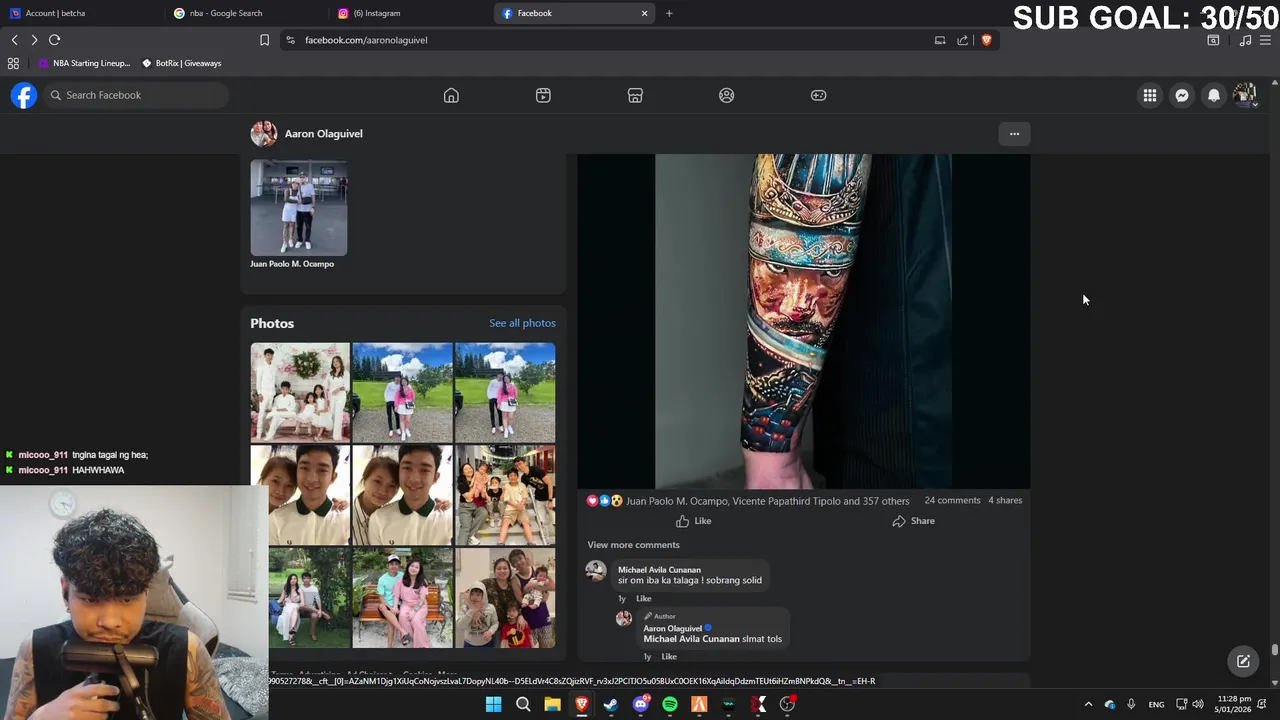Like the tattoo post
Viewport: 1280px width, 720px height.
[693, 521]
